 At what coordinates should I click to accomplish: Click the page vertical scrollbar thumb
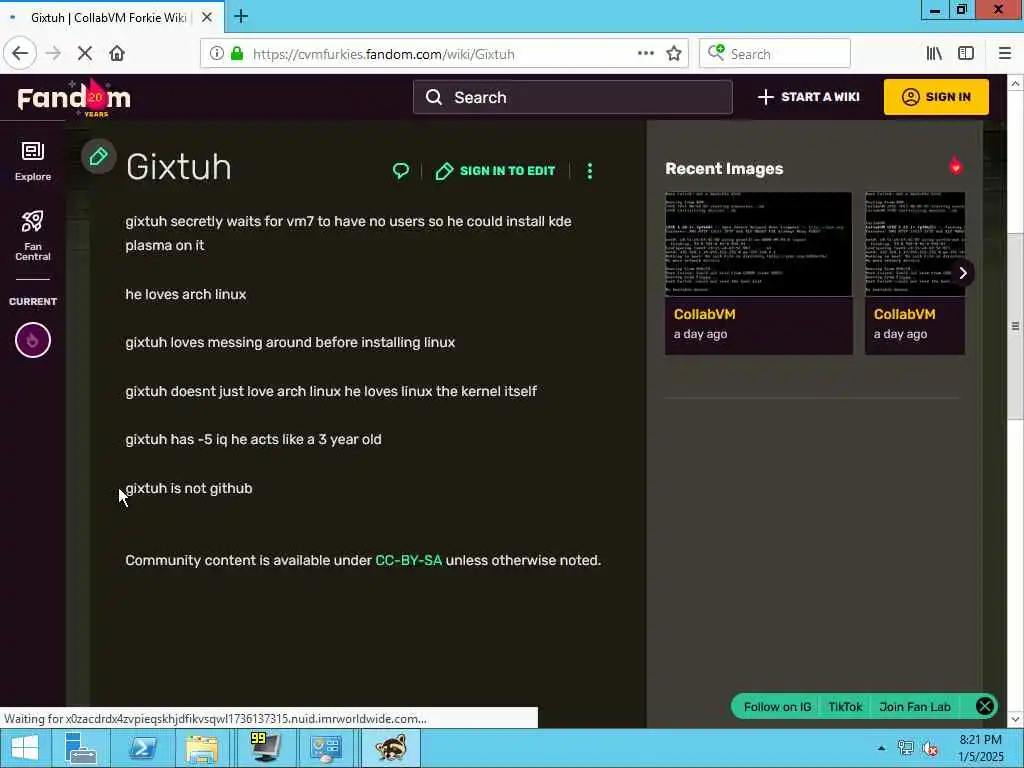[1015, 325]
